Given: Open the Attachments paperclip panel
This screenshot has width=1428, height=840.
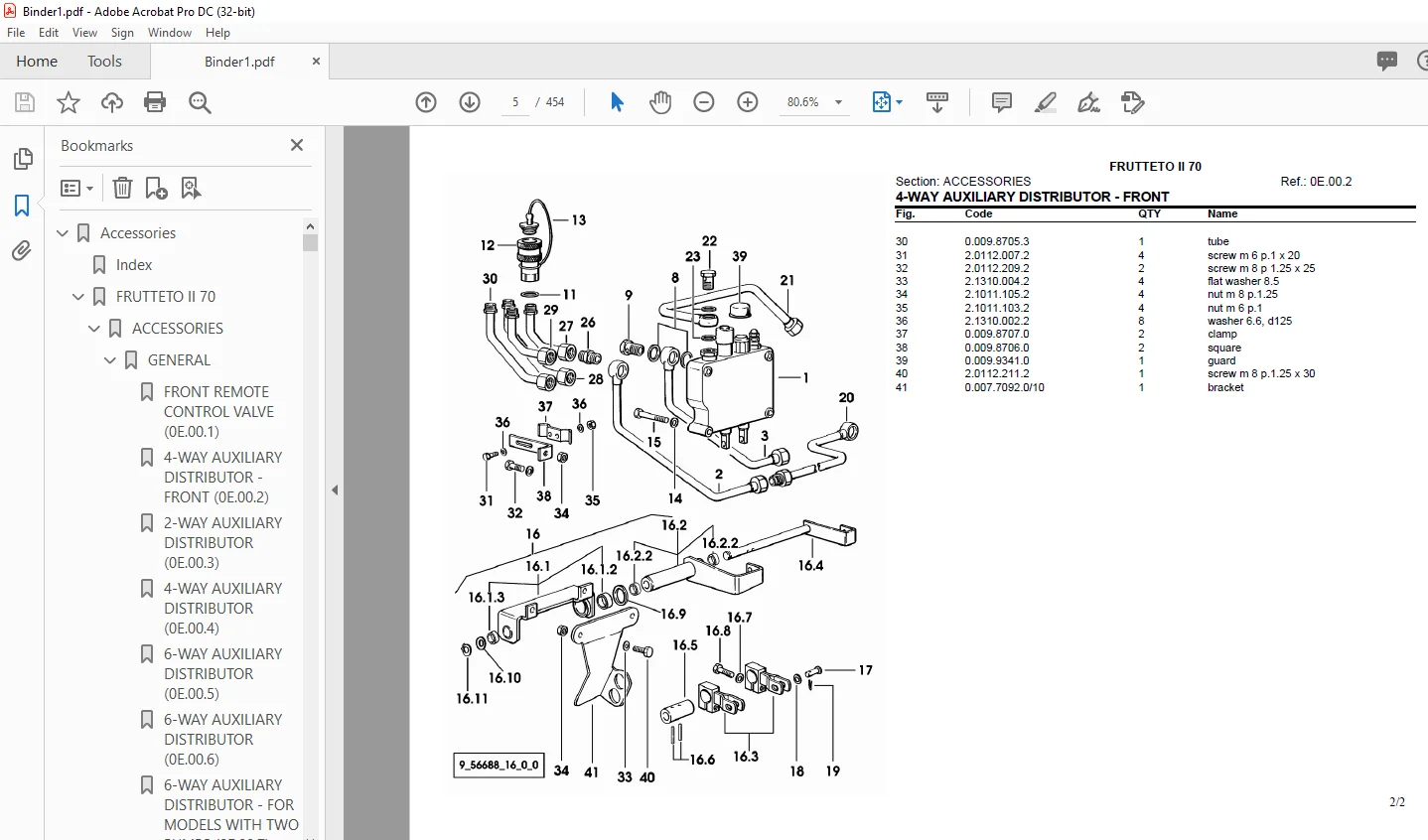Looking at the screenshot, I should (22, 251).
